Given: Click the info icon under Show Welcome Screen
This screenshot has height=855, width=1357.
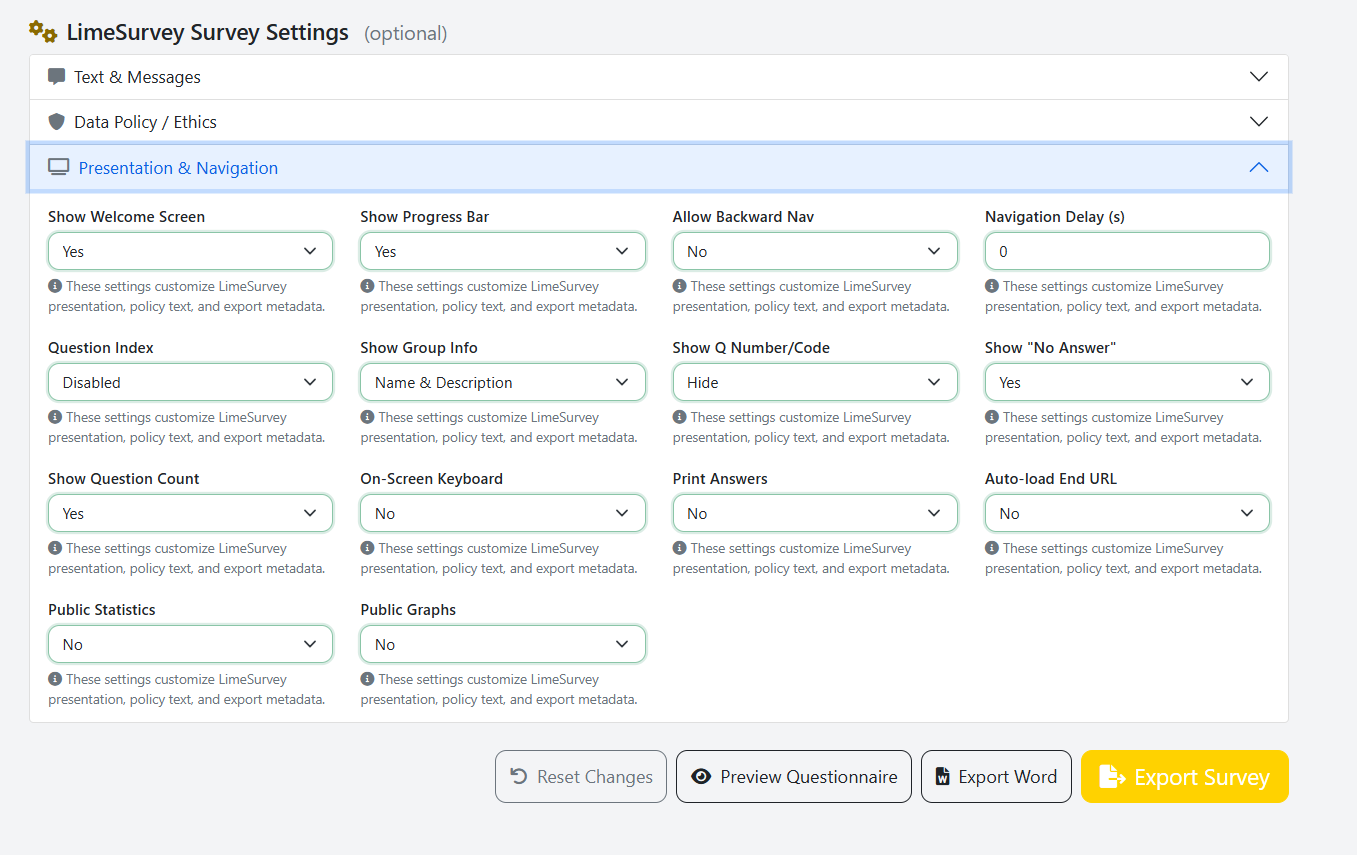Looking at the screenshot, I should pyautogui.click(x=55, y=286).
